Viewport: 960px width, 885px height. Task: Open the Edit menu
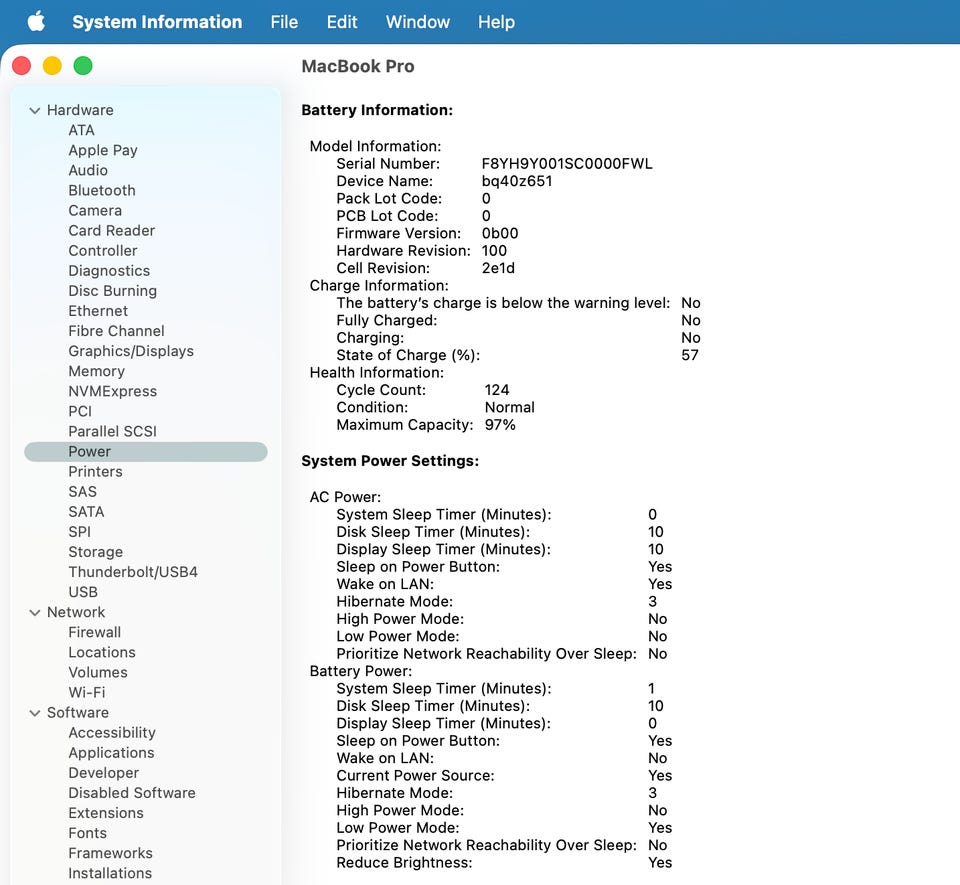[x=342, y=22]
